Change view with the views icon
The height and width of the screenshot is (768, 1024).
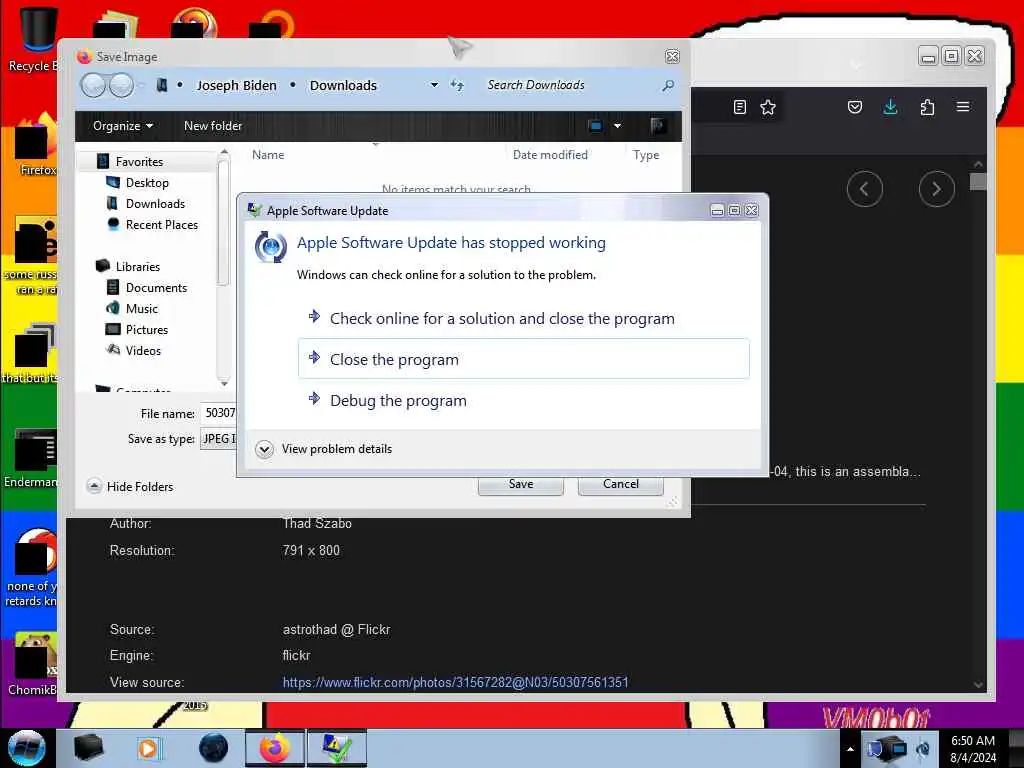pyautogui.click(x=595, y=125)
